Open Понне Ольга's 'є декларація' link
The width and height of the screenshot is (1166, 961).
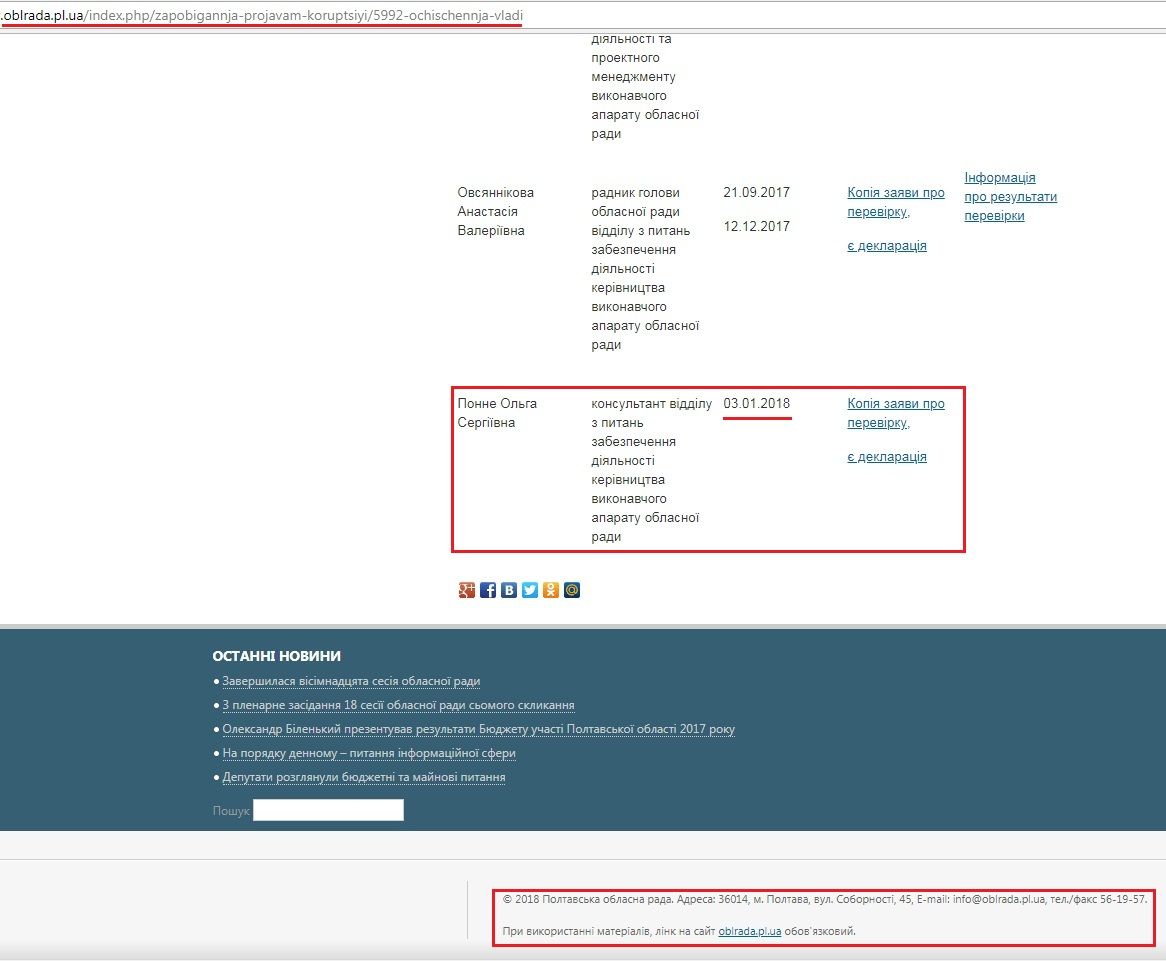tap(886, 457)
